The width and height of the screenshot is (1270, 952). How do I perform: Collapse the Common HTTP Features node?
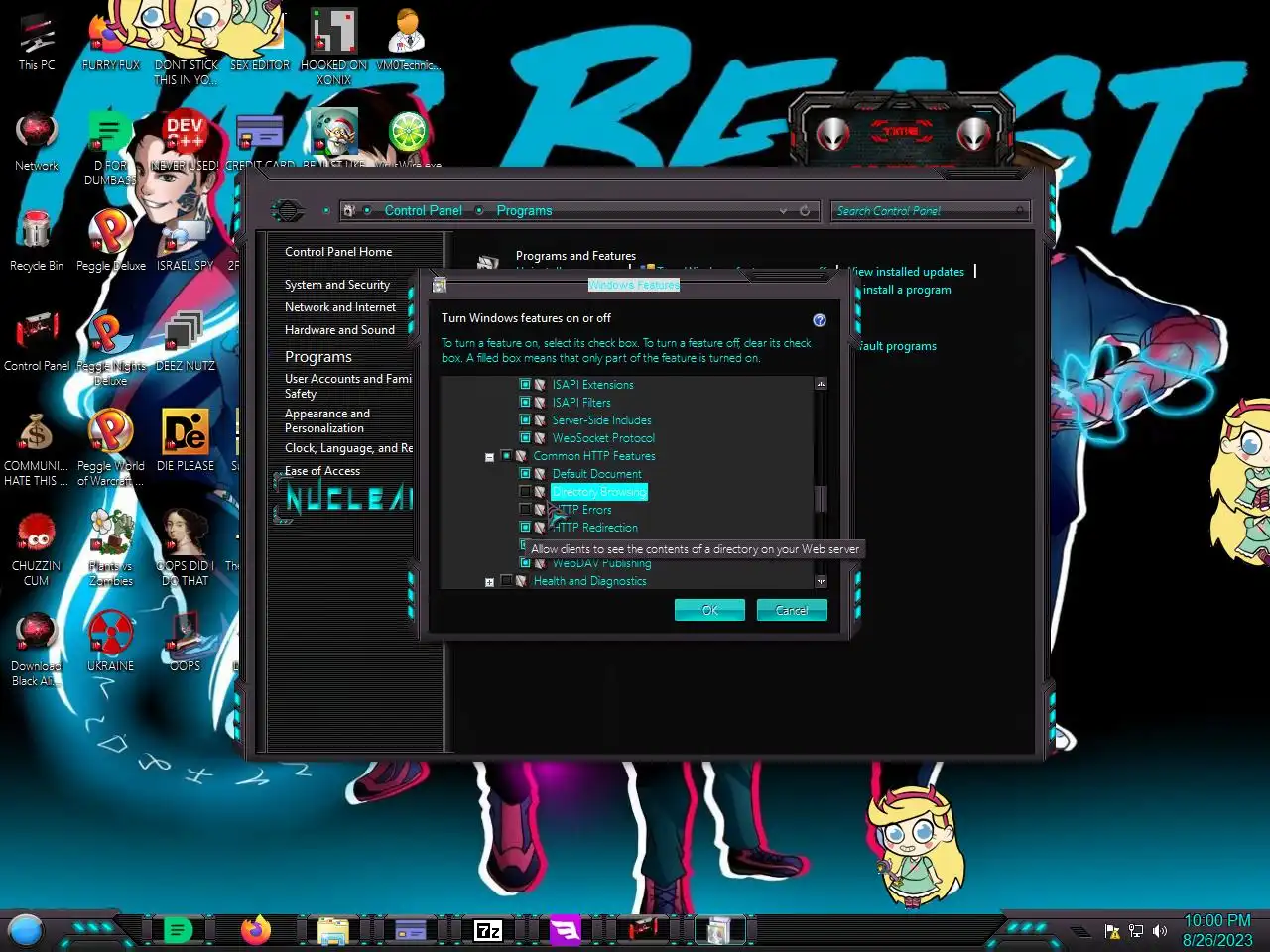[489, 457]
